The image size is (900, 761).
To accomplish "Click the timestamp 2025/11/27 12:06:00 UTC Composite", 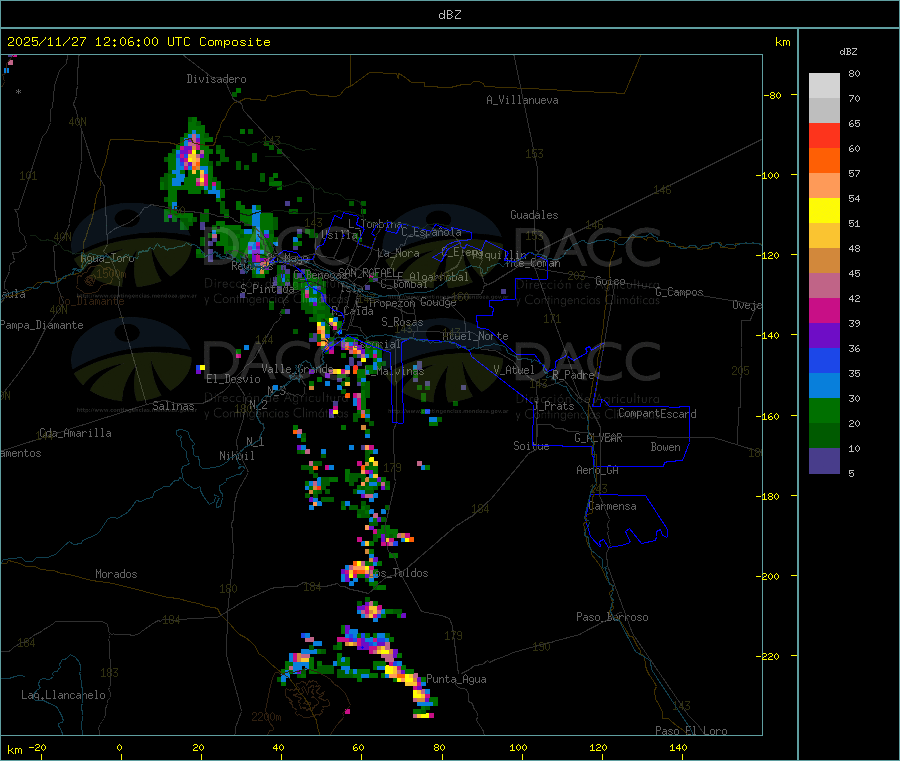I will click(x=138, y=42).
